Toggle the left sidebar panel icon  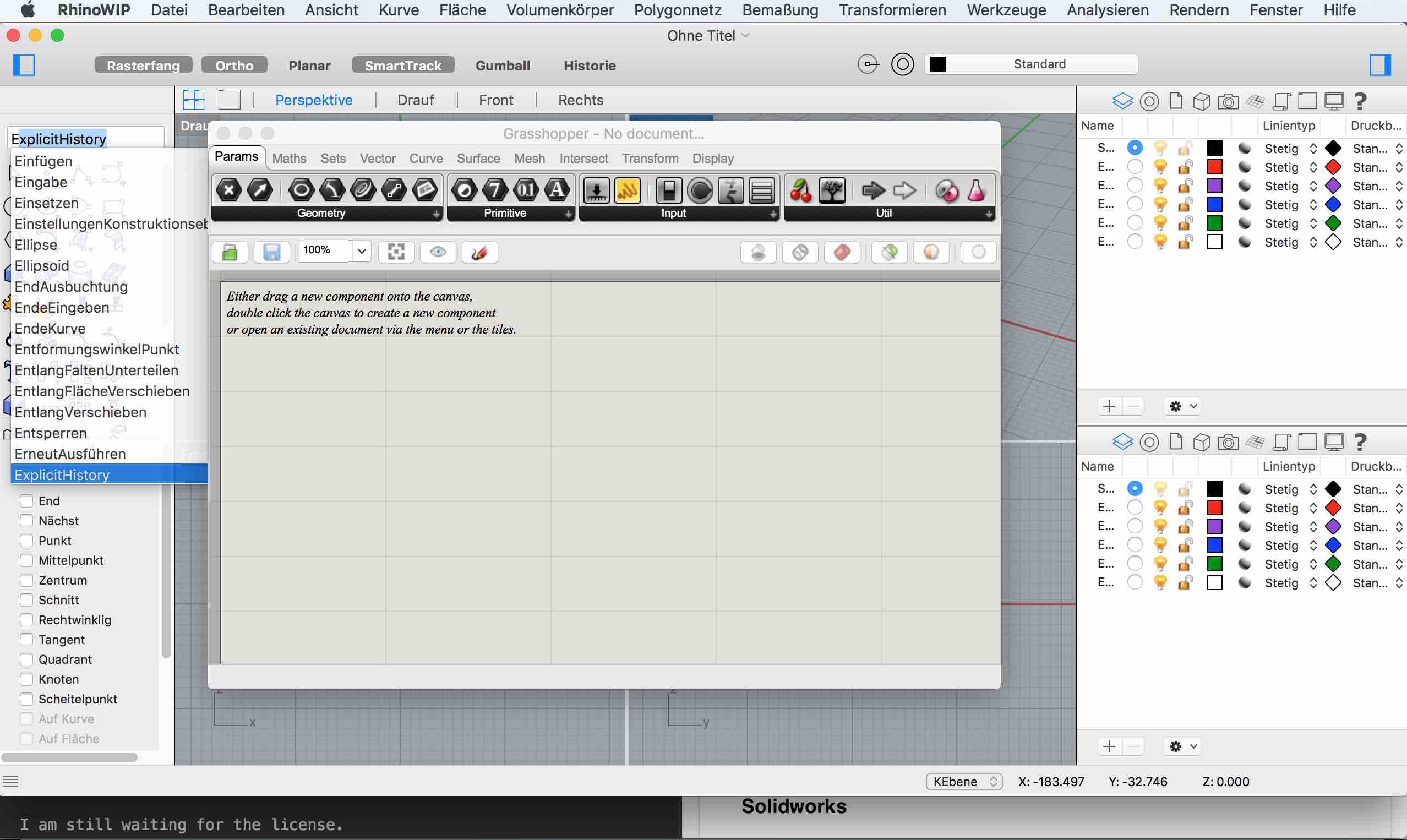[24, 64]
